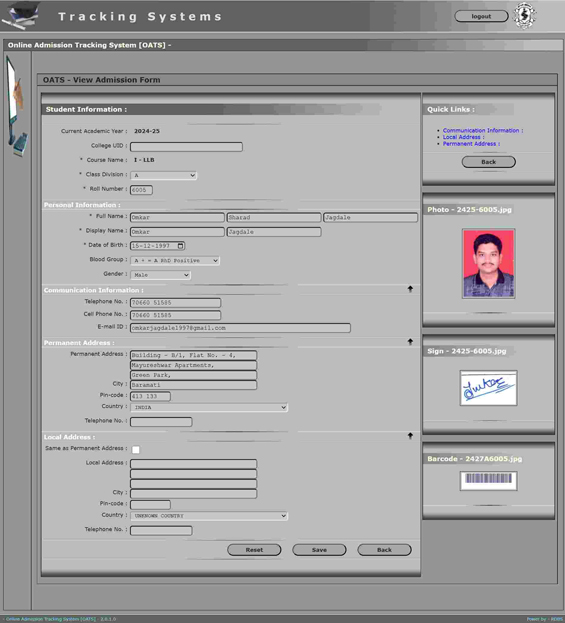The height and width of the screenshot is (623, 565).
Task: Tick Same as Permanent Address checkbox
Action: [x=136, y=450]
